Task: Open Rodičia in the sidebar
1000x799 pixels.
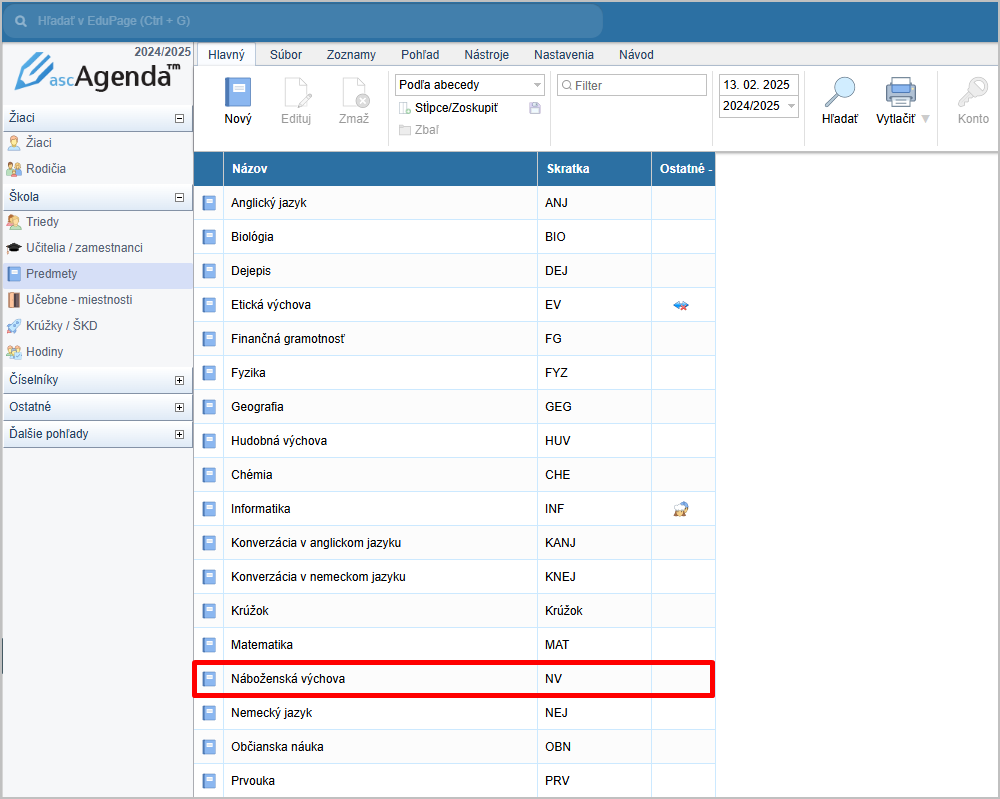Action: pyautogui.click(x=97, y=169)
